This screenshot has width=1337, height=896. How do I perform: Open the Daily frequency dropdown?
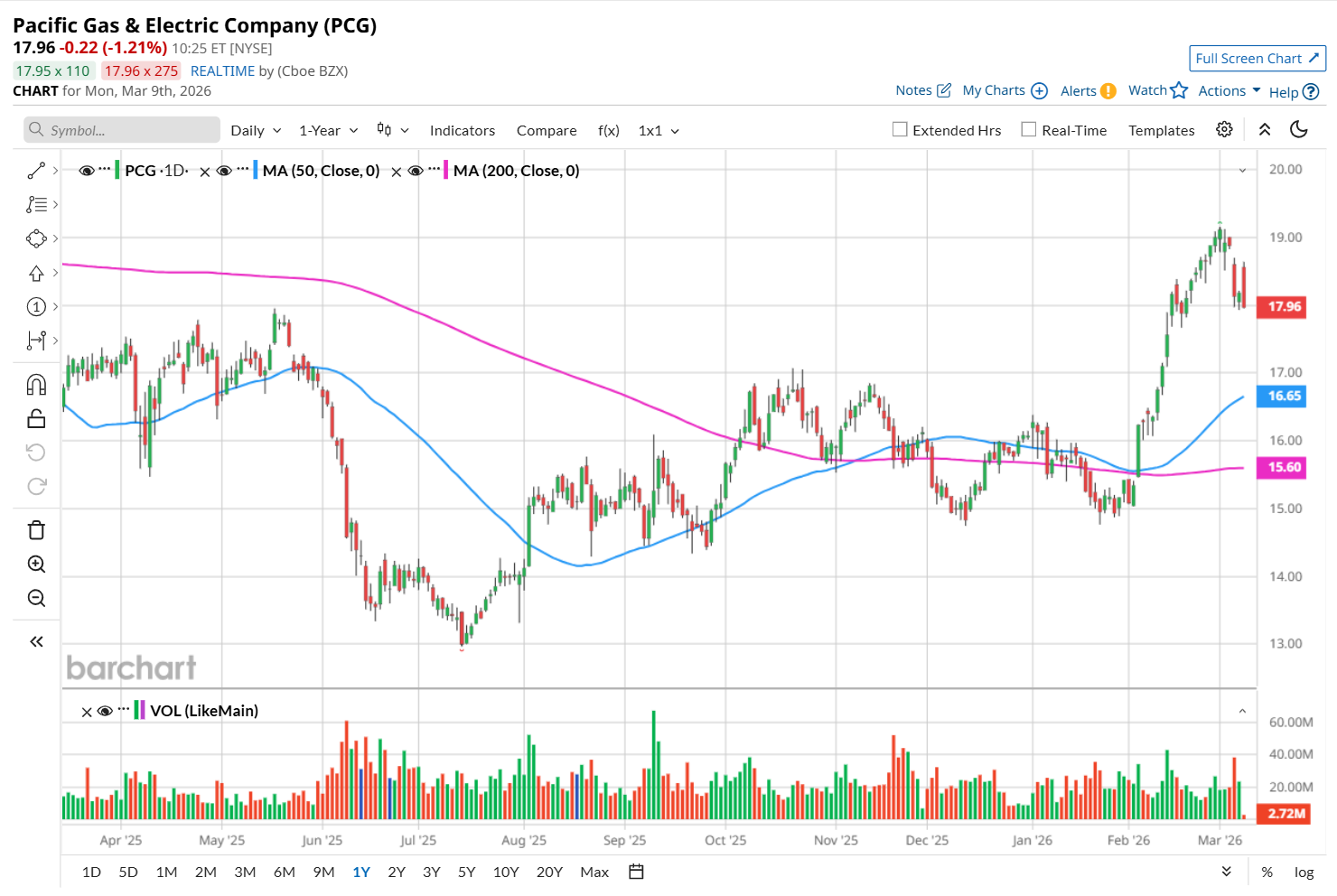coord(256,130)
